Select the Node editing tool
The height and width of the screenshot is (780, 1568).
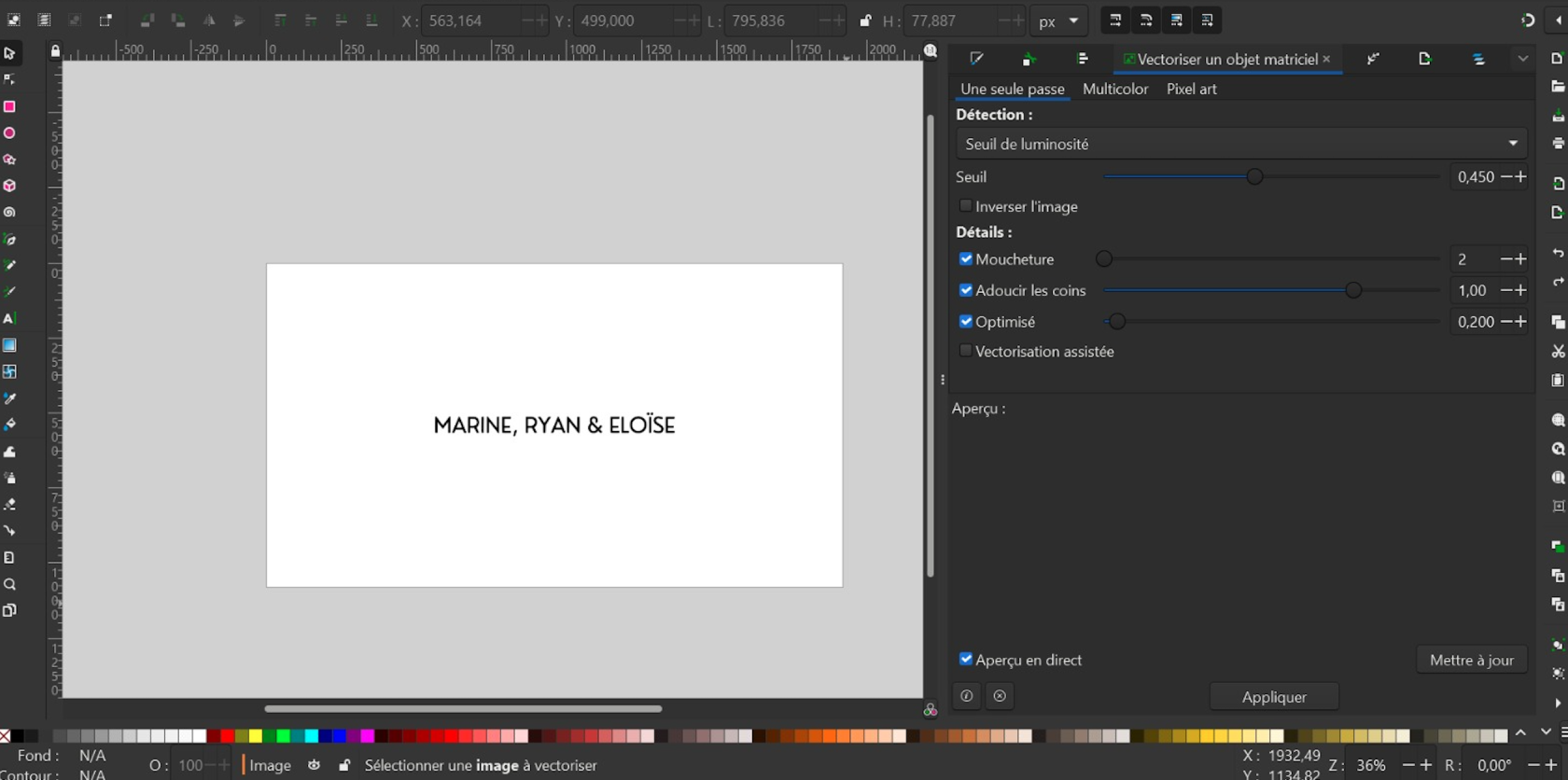tap(9, 79)
